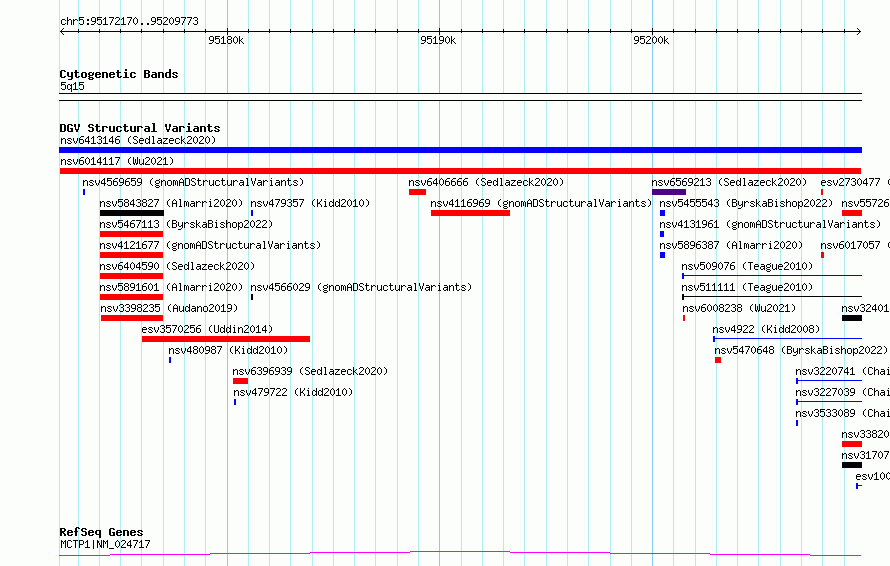
Task: Select nsv5467113 (ByrskaBishop2022) label
Action: (x=186, y=224)
